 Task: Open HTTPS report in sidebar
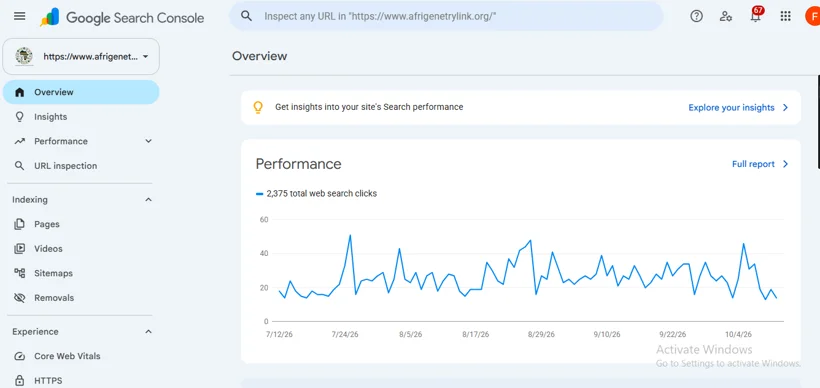coord(81,380)
